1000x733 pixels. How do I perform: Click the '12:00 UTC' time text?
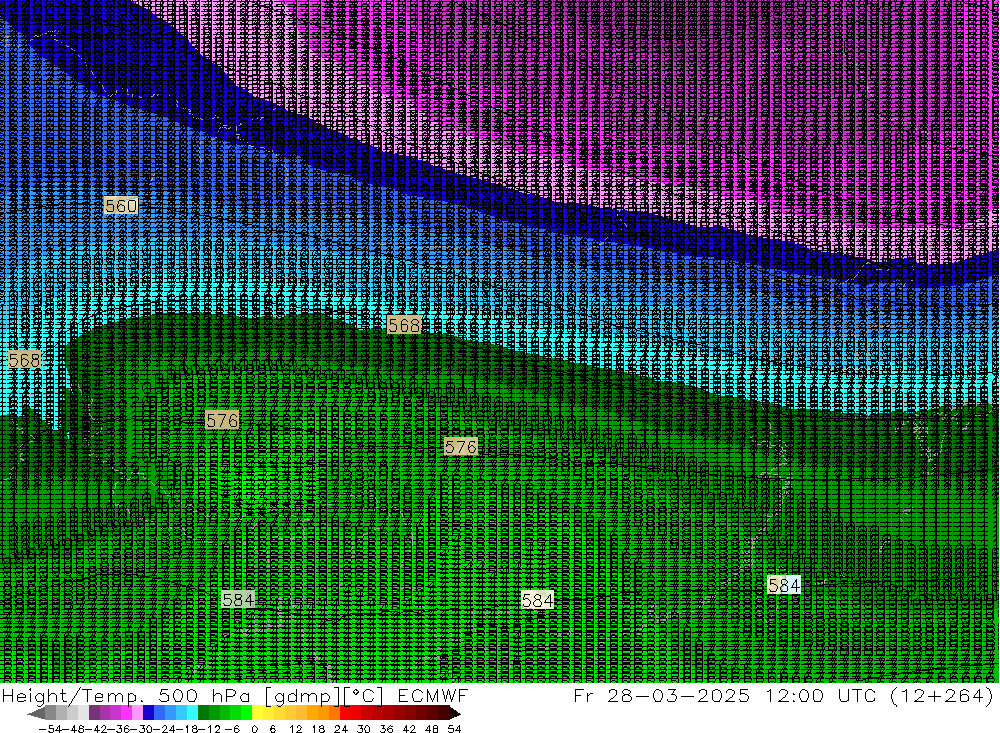[x=820, y=695]
